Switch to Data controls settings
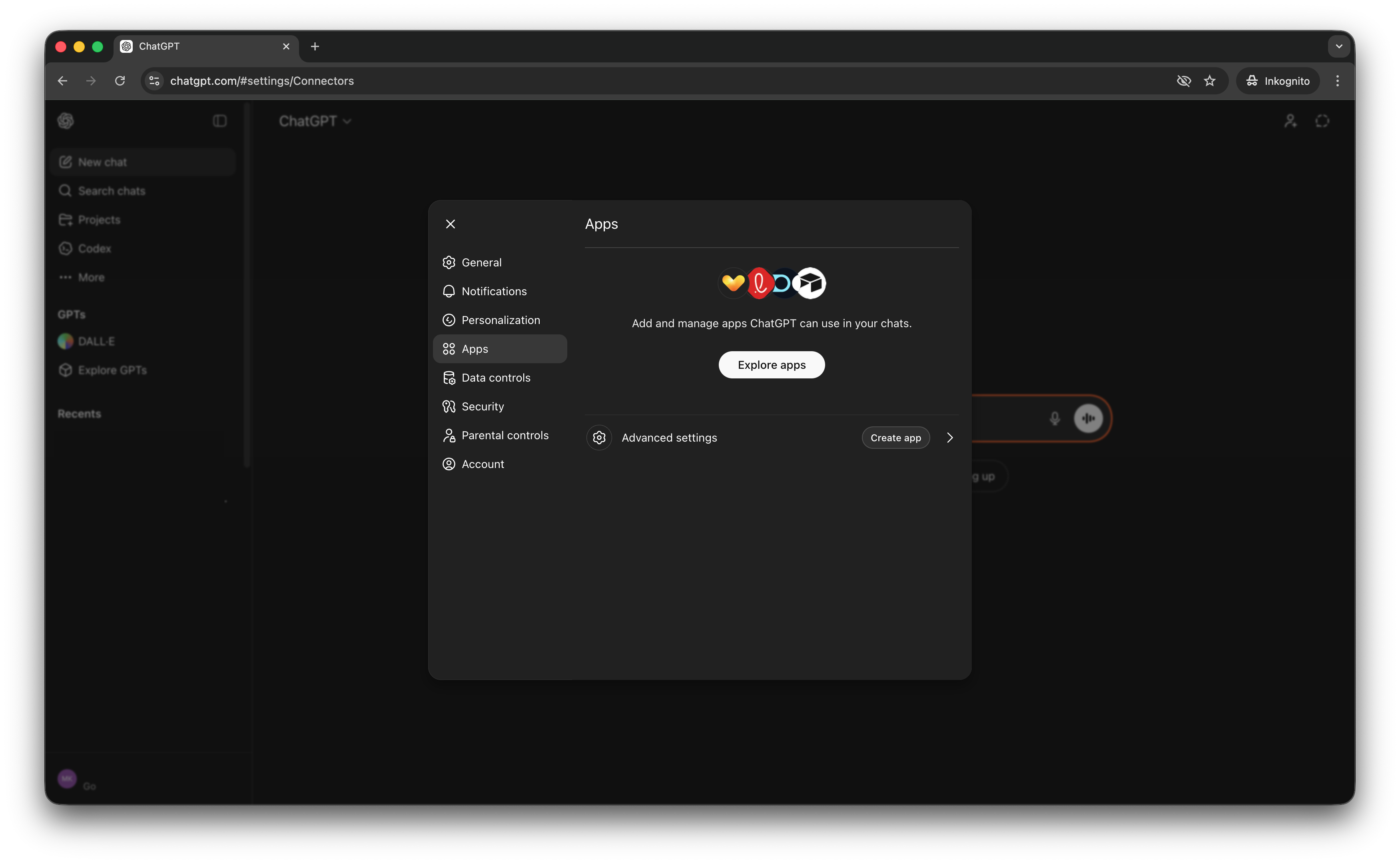This screenshot has height=864, width=1400. [x=496, y=378]
